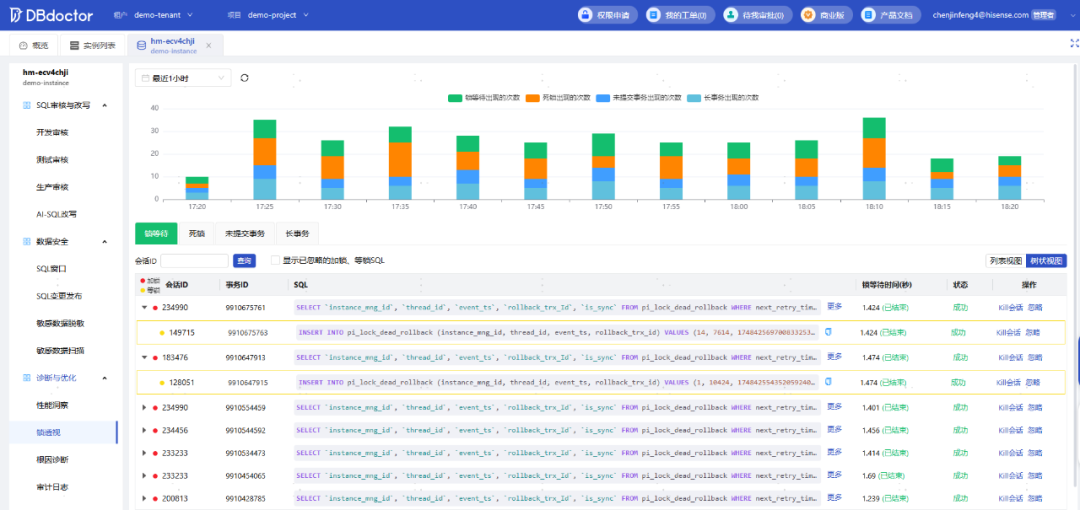
Task: Copy SQL of session 128051 row
Action: coord(829,381)
